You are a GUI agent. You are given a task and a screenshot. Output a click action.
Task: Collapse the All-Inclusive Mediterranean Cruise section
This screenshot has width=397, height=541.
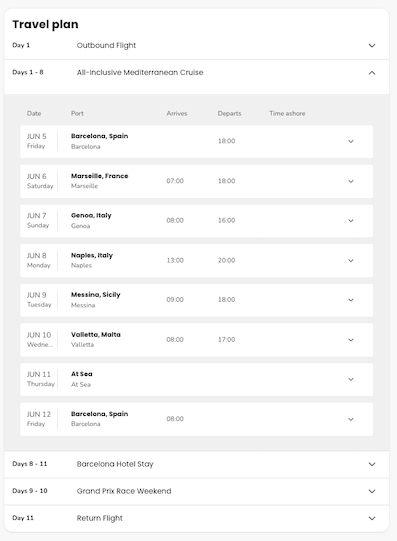click(372, 73)
